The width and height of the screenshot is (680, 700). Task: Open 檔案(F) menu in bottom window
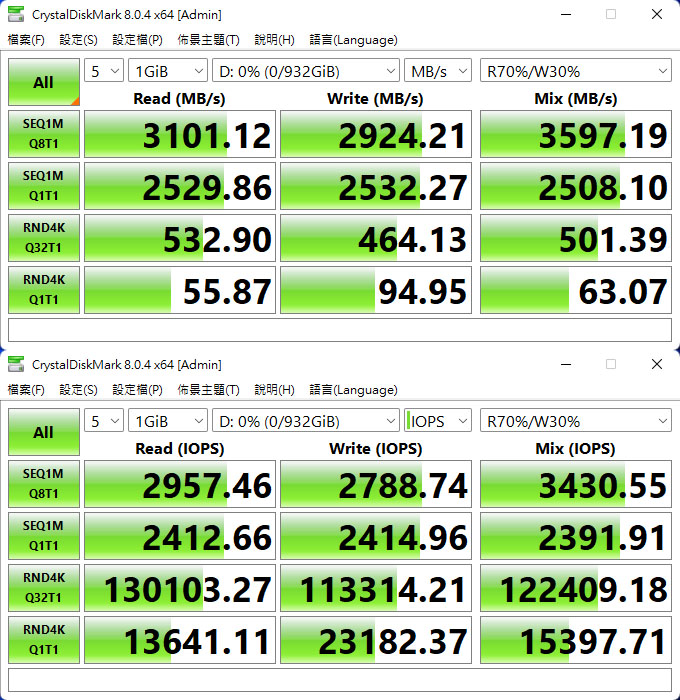26,390
